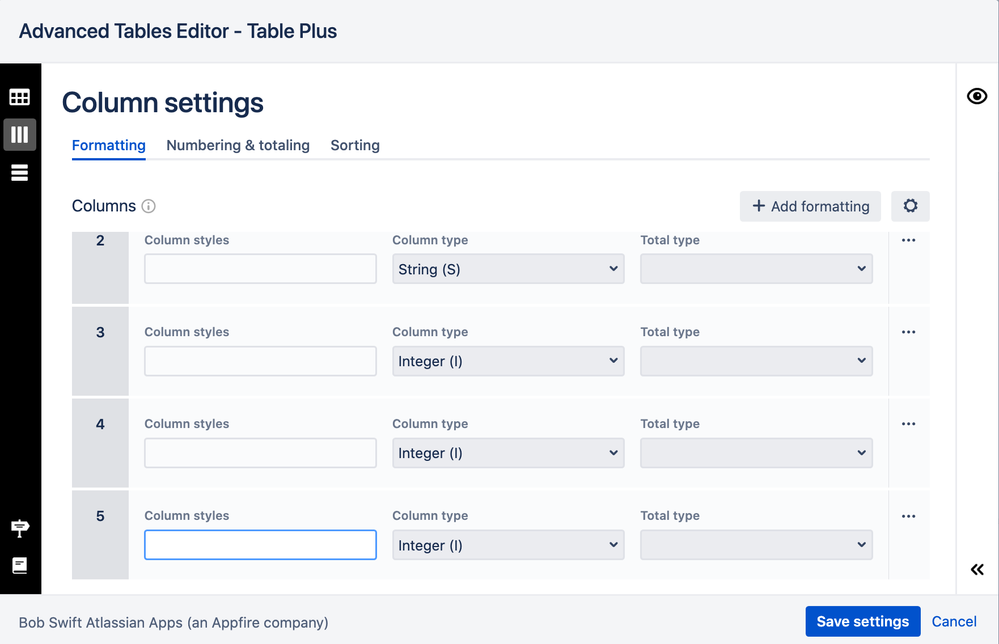Click the Cancel link
Image resolution: width=999 pixels, height=644 pixels.
954,621
